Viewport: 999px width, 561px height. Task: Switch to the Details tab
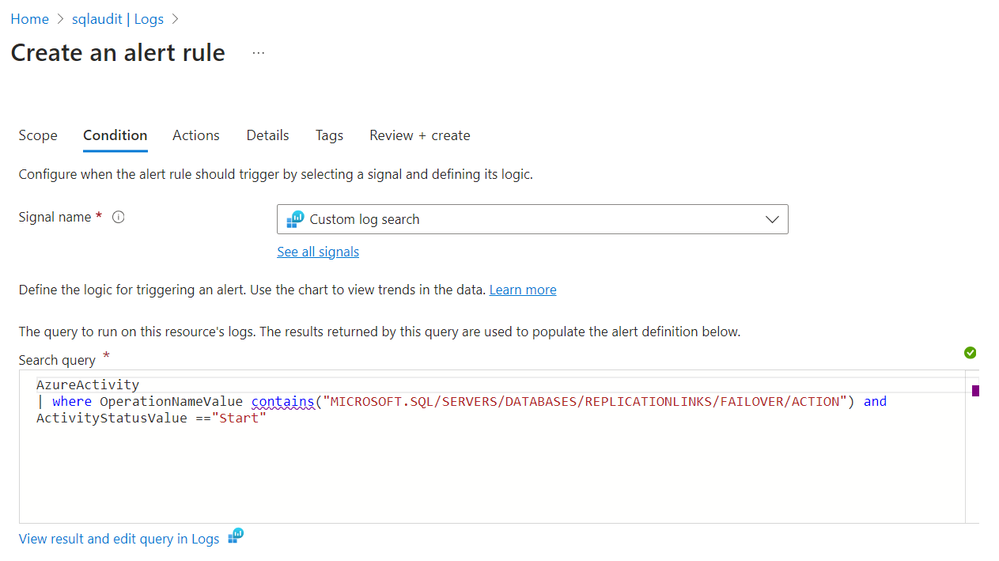[x=268, y=135]
